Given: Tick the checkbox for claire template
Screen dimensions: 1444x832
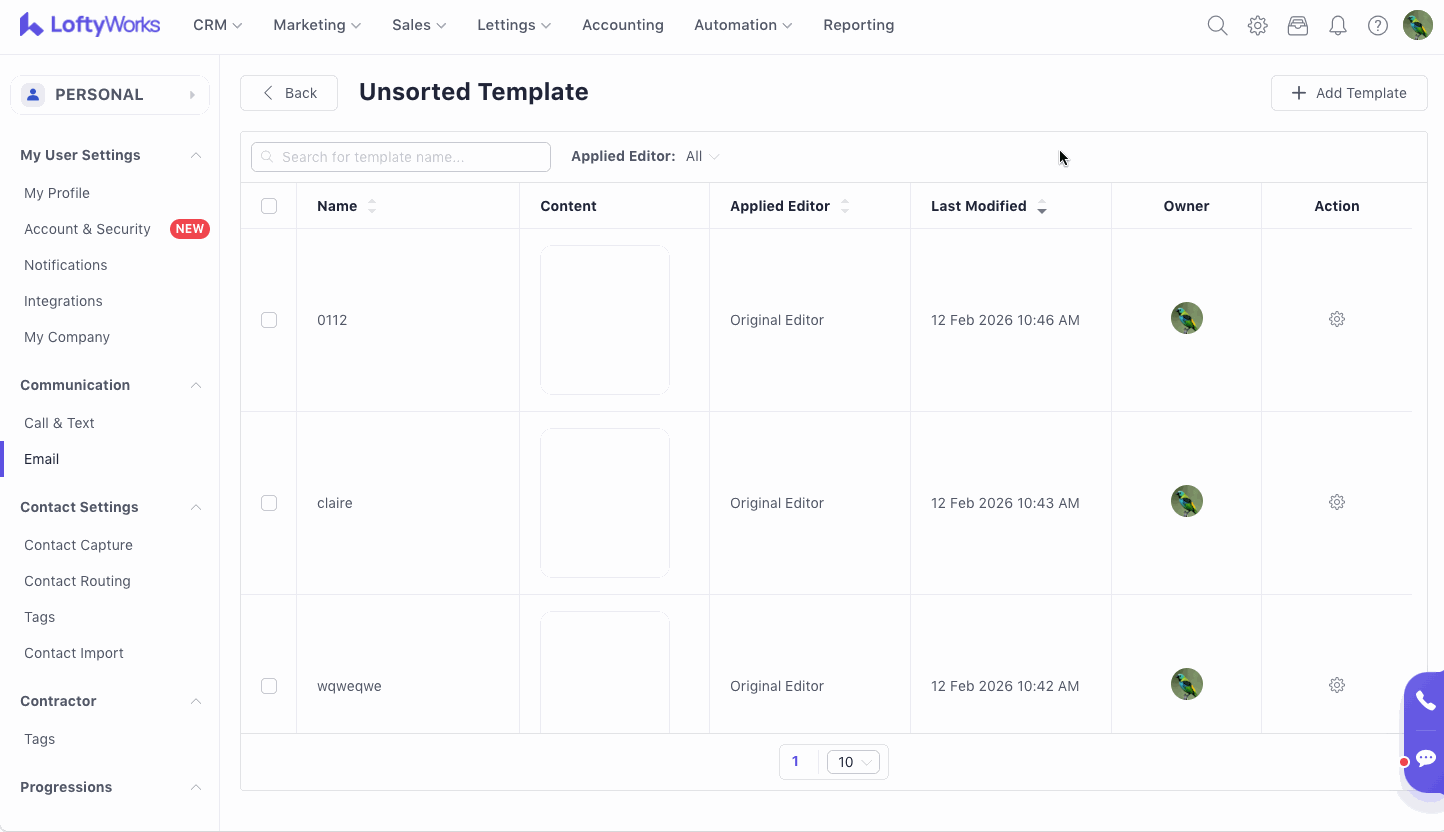Looking at the screenshot, I should (269, 503).
